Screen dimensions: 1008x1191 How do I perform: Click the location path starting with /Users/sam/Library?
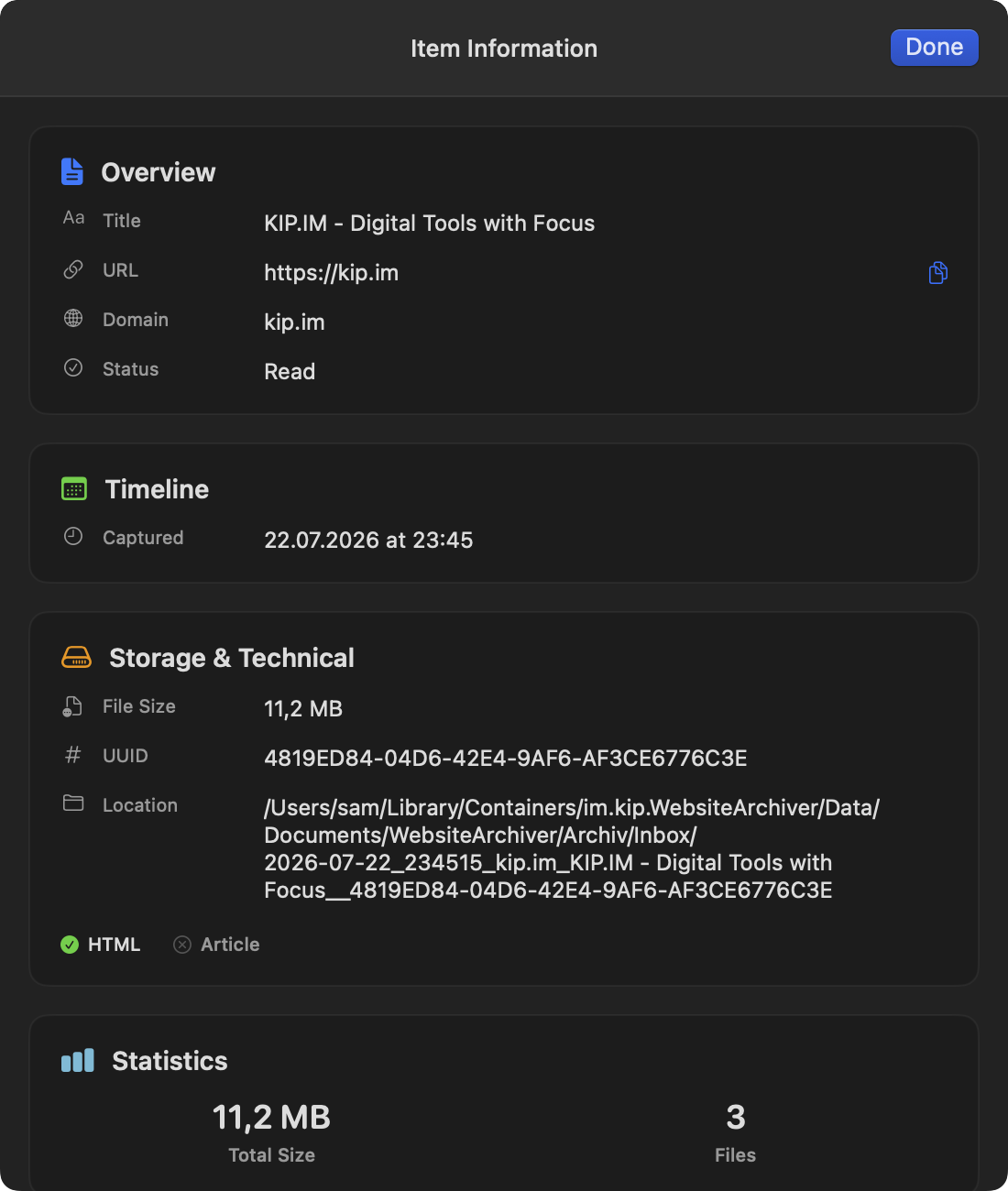[572, 849]
